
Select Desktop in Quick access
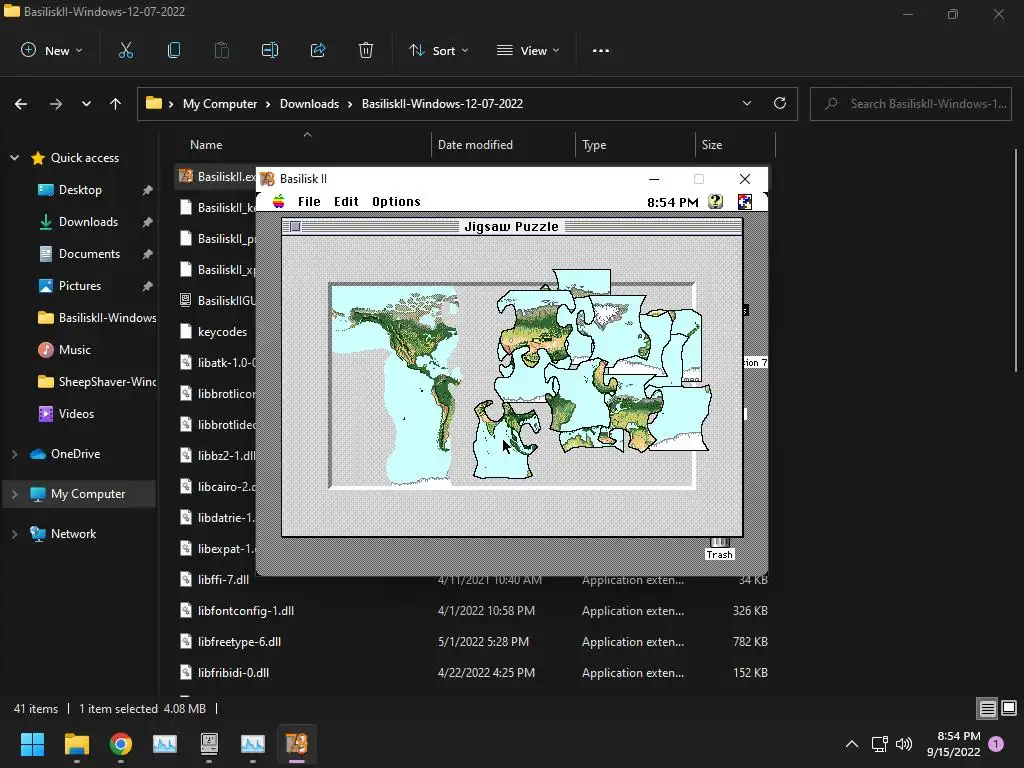pyautogui.click(x=80, y=189)
